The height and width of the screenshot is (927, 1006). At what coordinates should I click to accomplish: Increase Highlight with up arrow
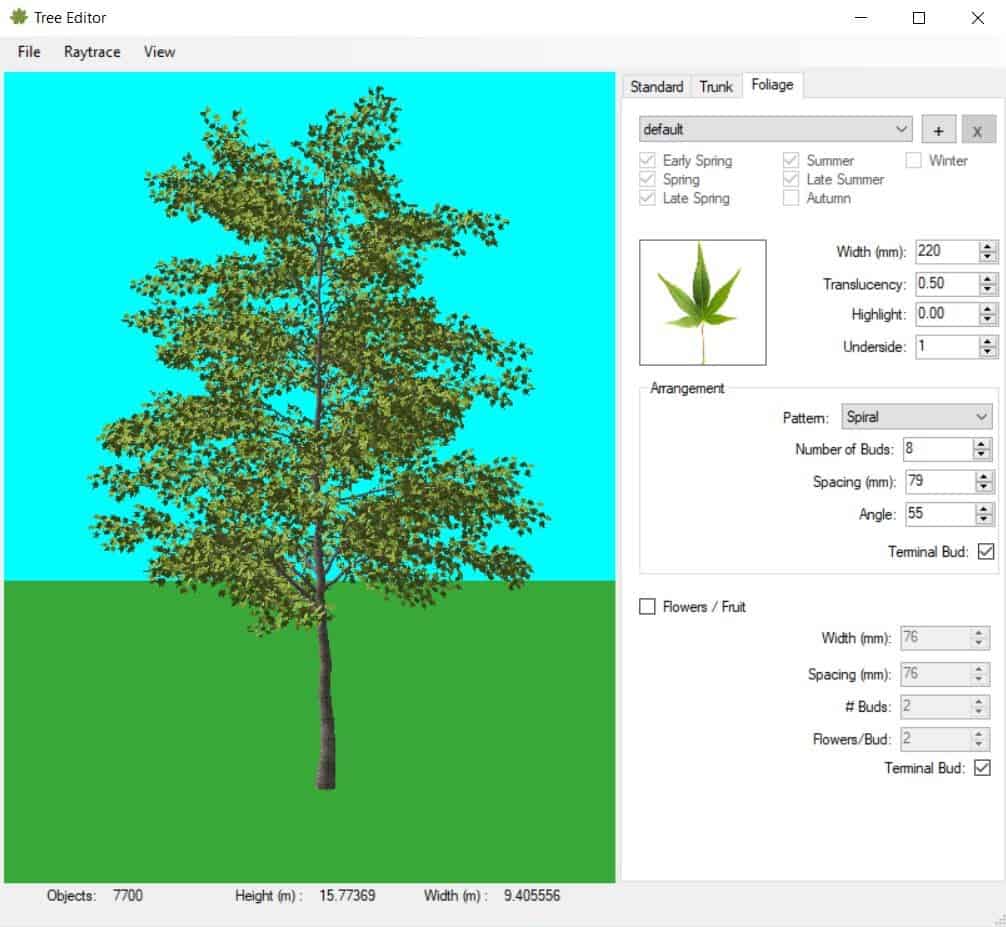click(988, 309)
